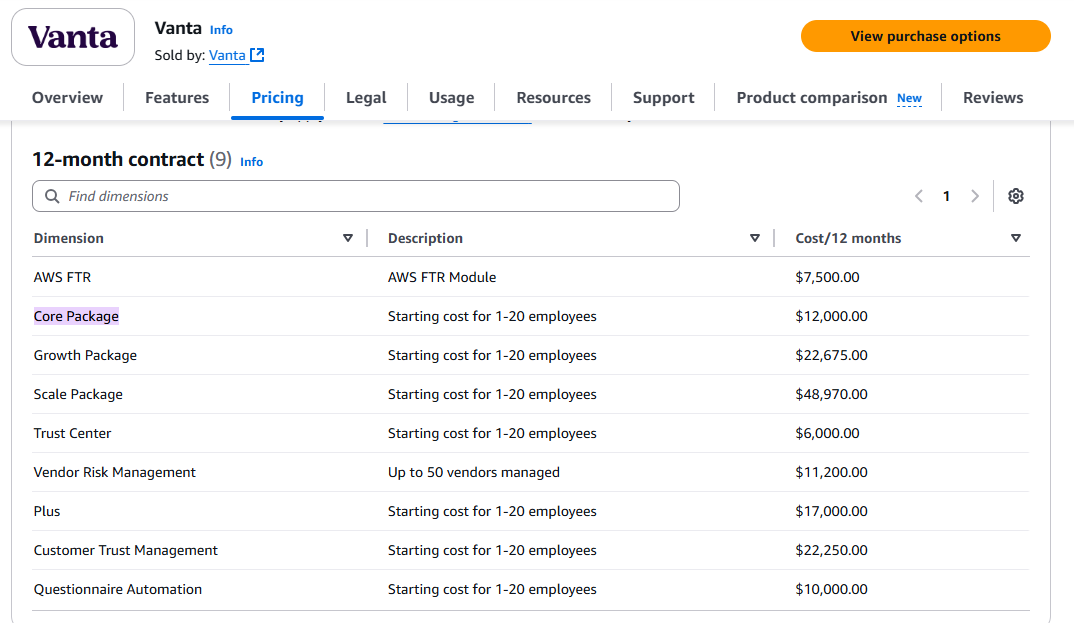Follow the Vanta seller link
Image resolution: width=1074 pixels, height=623 pixels.
point(227,55)
